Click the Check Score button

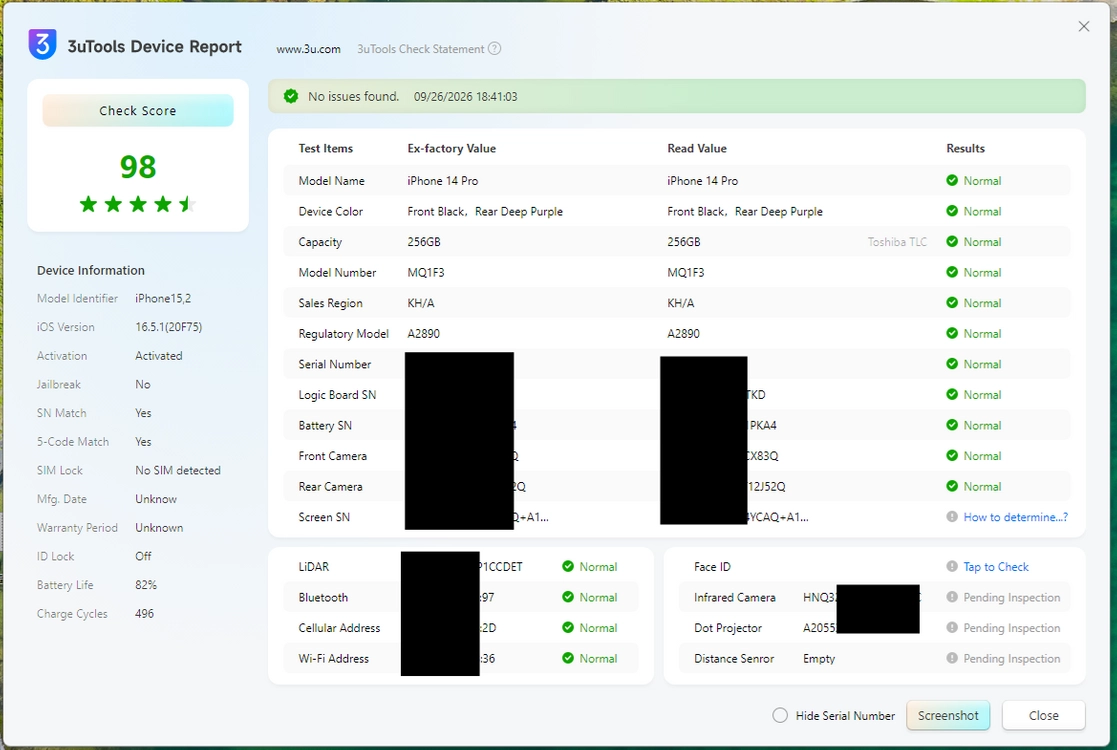coord(137,110)
